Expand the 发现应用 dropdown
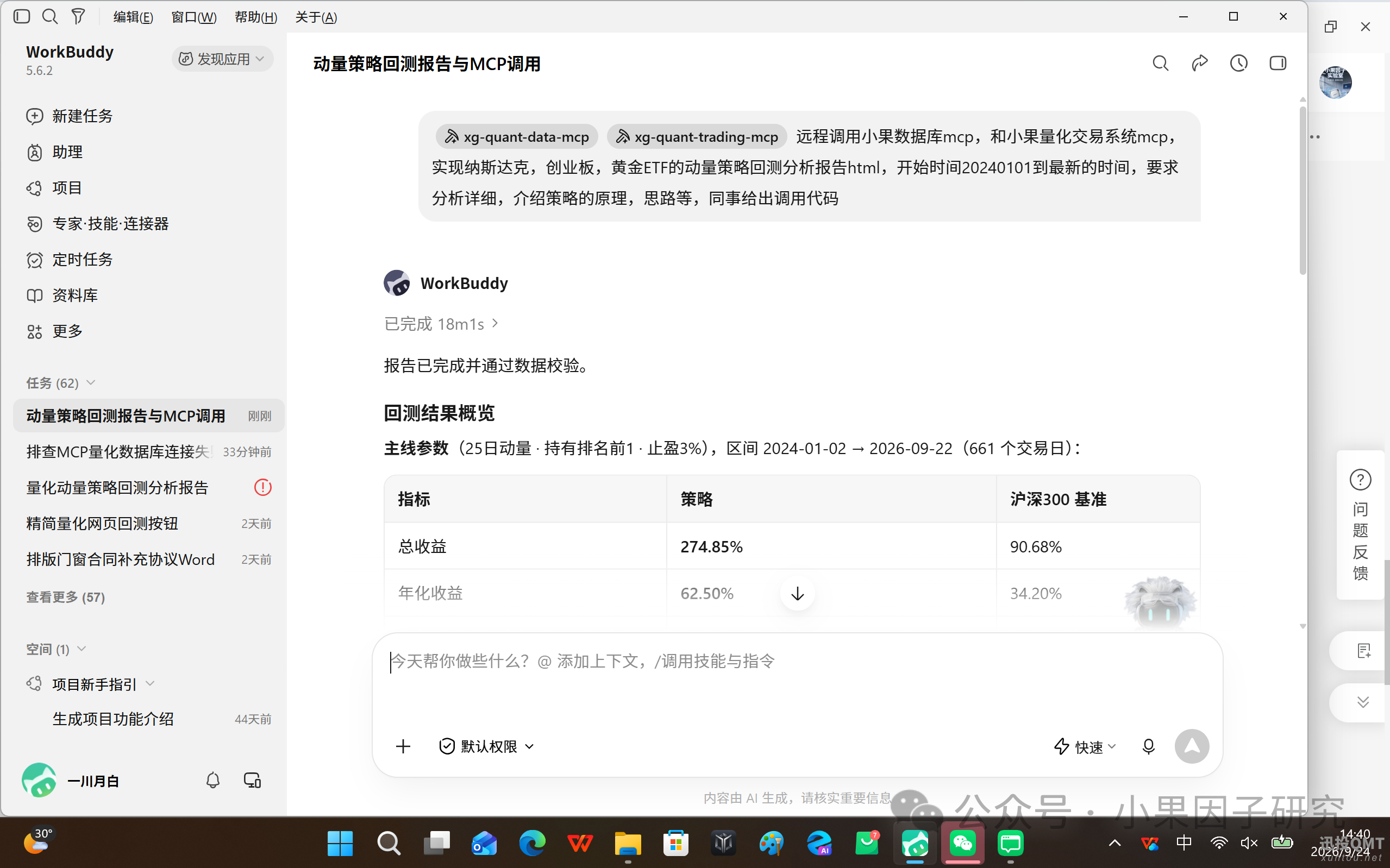1390x868 pixels. coord(222,59)
